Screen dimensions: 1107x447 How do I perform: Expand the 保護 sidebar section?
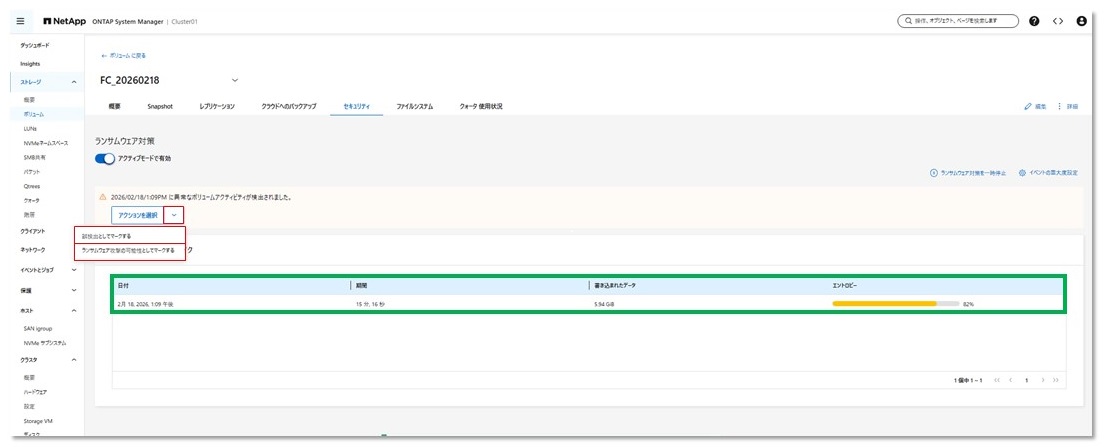[74, 290]
